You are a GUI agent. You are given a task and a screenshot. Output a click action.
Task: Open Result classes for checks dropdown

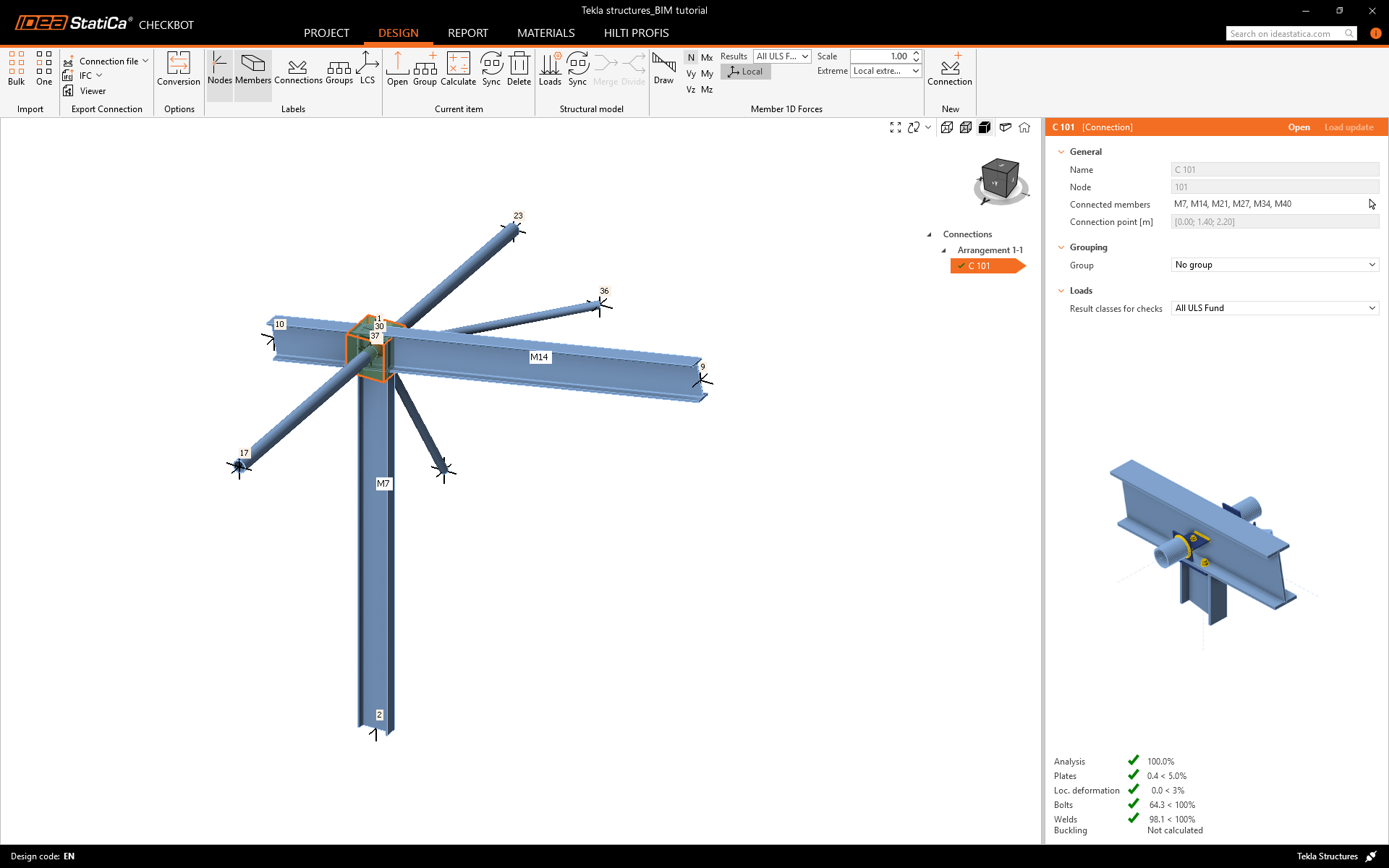pyautogui.click(x=1274, y=308)
